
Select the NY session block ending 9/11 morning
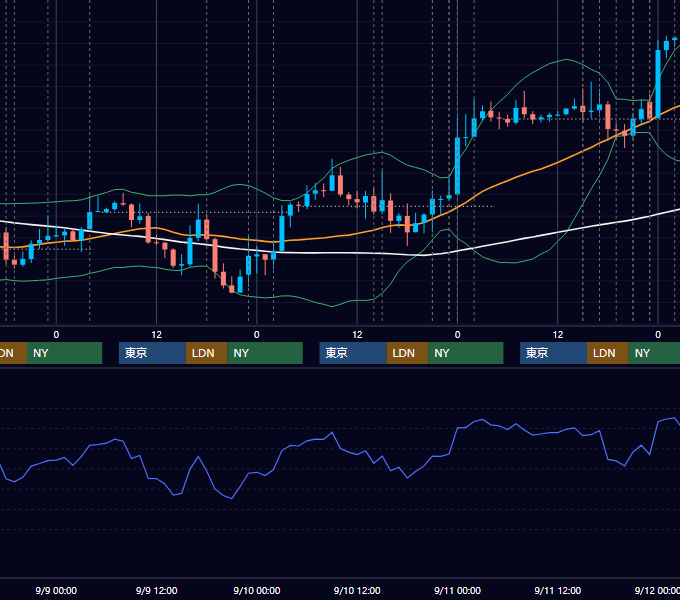tap(466, 353)
